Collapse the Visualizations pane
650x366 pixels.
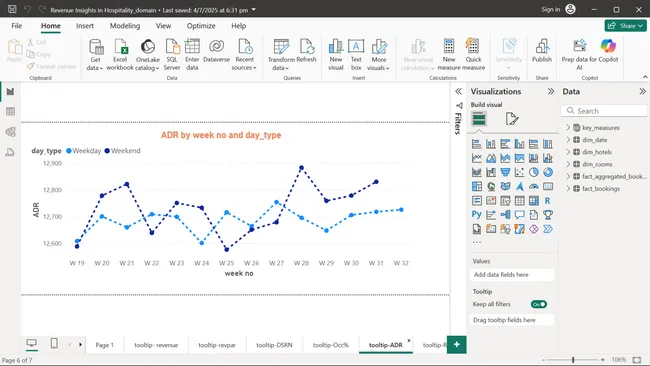(551, 92)
